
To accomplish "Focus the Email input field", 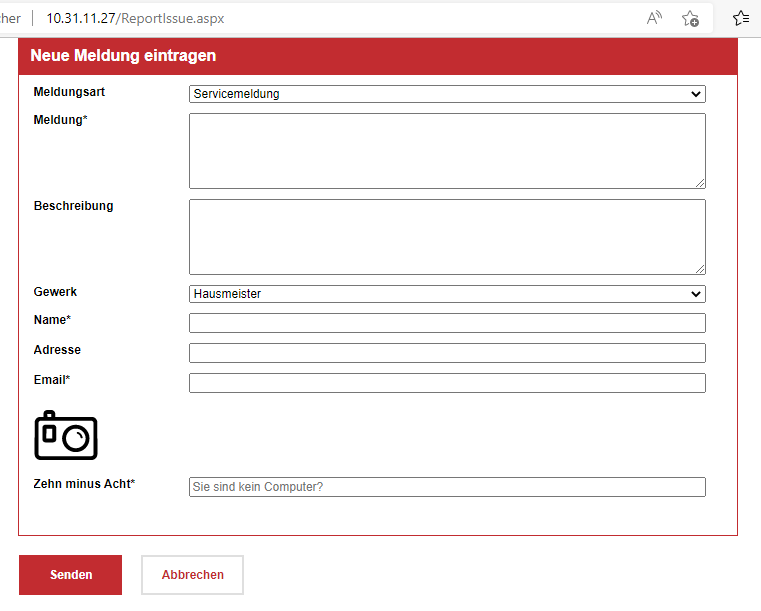I will click(447, 383).
